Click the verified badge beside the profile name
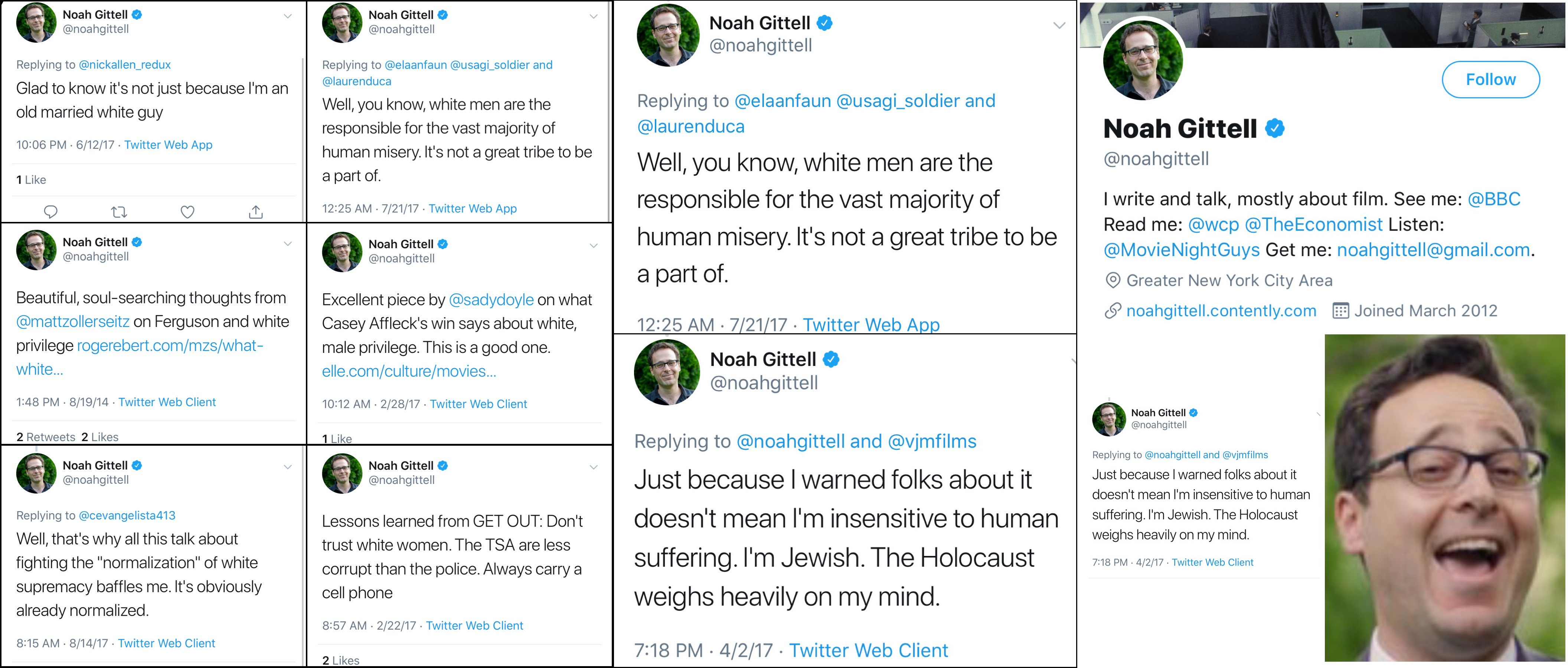Image resolution: width=1568 pixels, height=668 pixels. tap(1275, 128)
